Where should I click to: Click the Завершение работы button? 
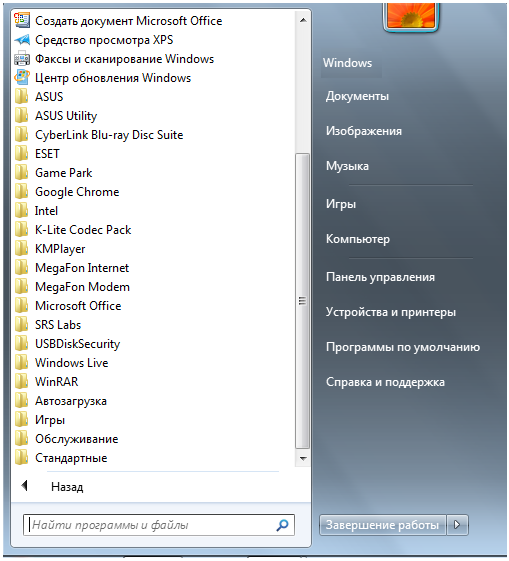[x=382, y=525]
